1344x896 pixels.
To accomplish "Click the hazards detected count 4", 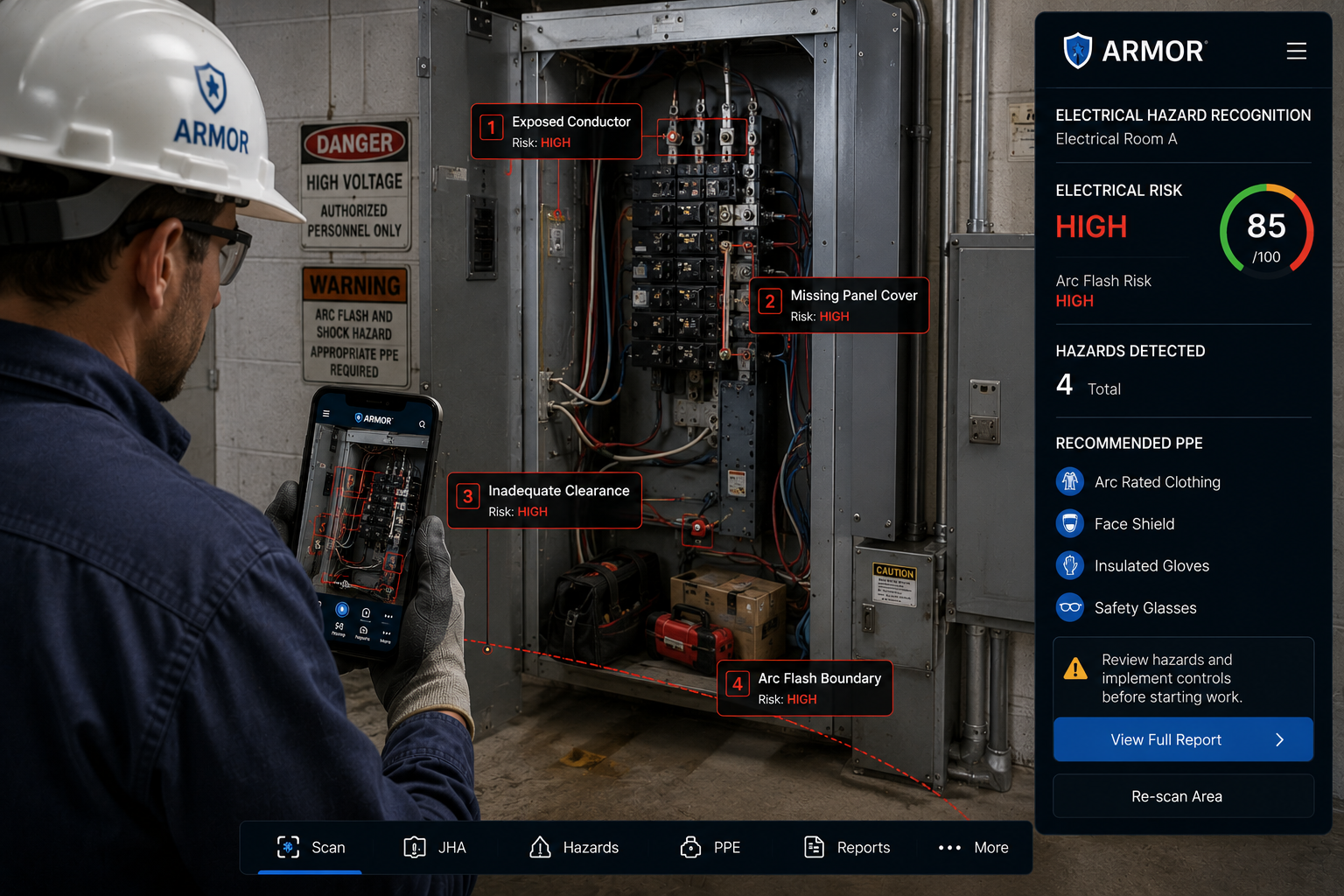I will [x=1064, y=384].
